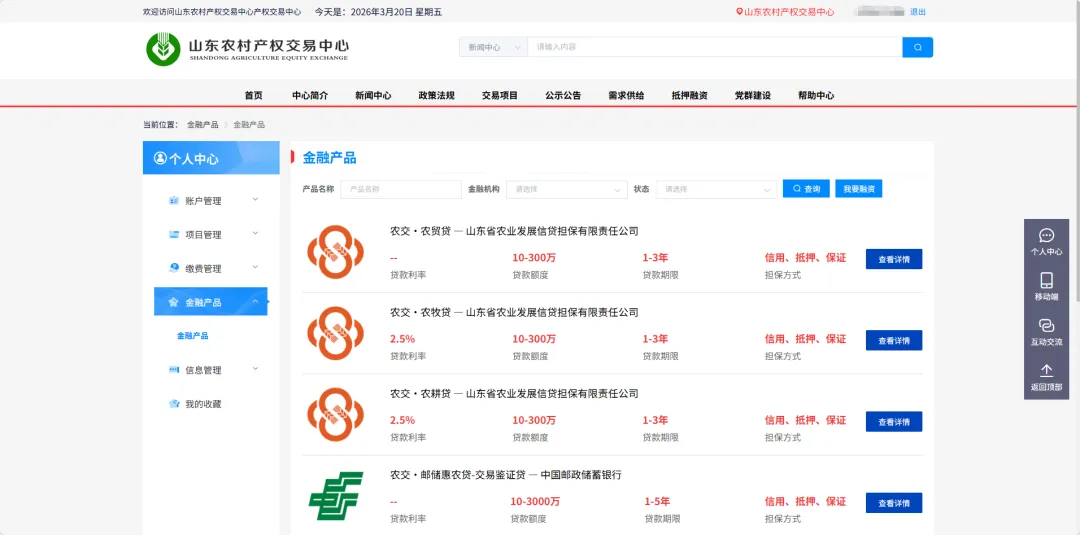Click the 移动端 phone icon

pos(1046,280)
